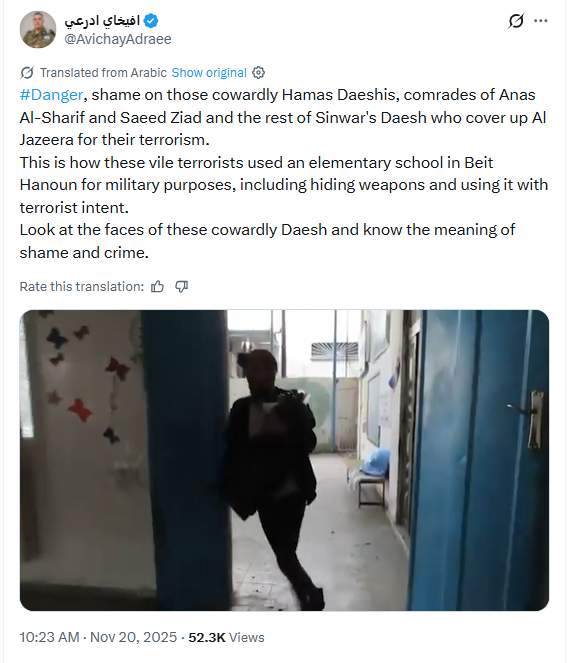Click the "10:23 AM · Nov 20, 2025" timestamp
Screen dimensions: 578x663
pyautogui.click(x=98, y=637)
